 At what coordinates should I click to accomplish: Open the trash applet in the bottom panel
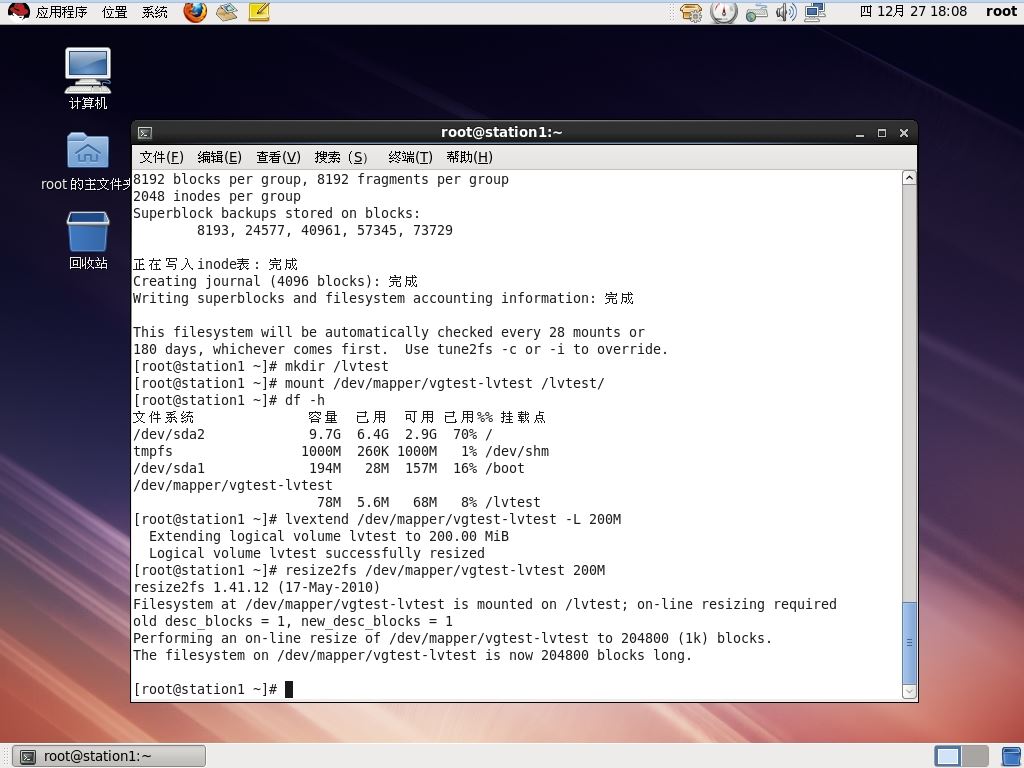[1011, 756]
